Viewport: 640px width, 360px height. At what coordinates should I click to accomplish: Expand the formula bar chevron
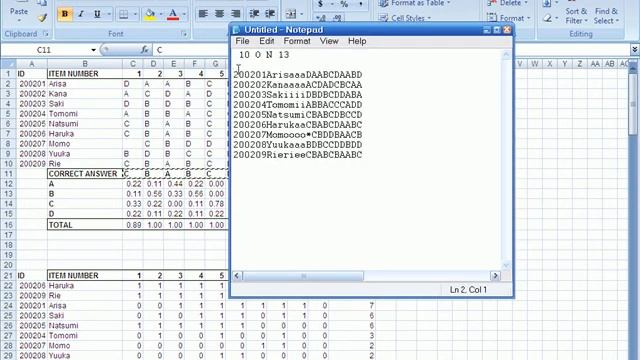point(635,49)
